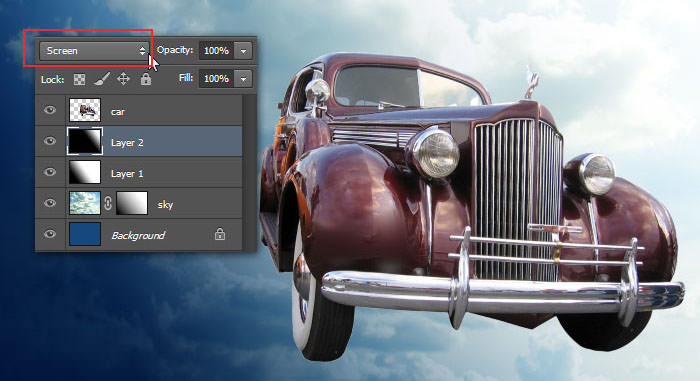Hide the sky layer with eye icon

(50, 203)
